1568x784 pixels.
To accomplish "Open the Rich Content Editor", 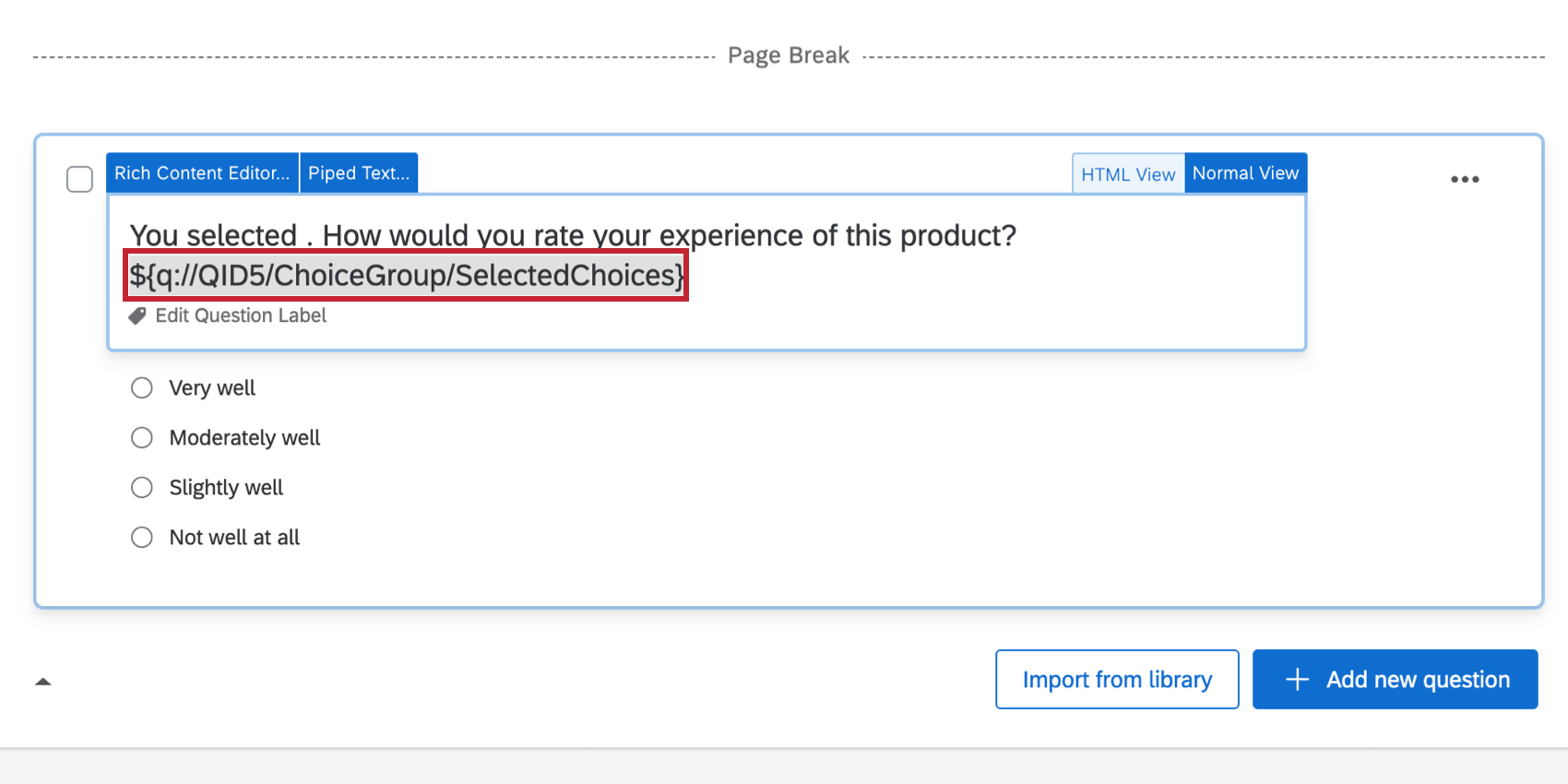I will click(x=202, y=173).
